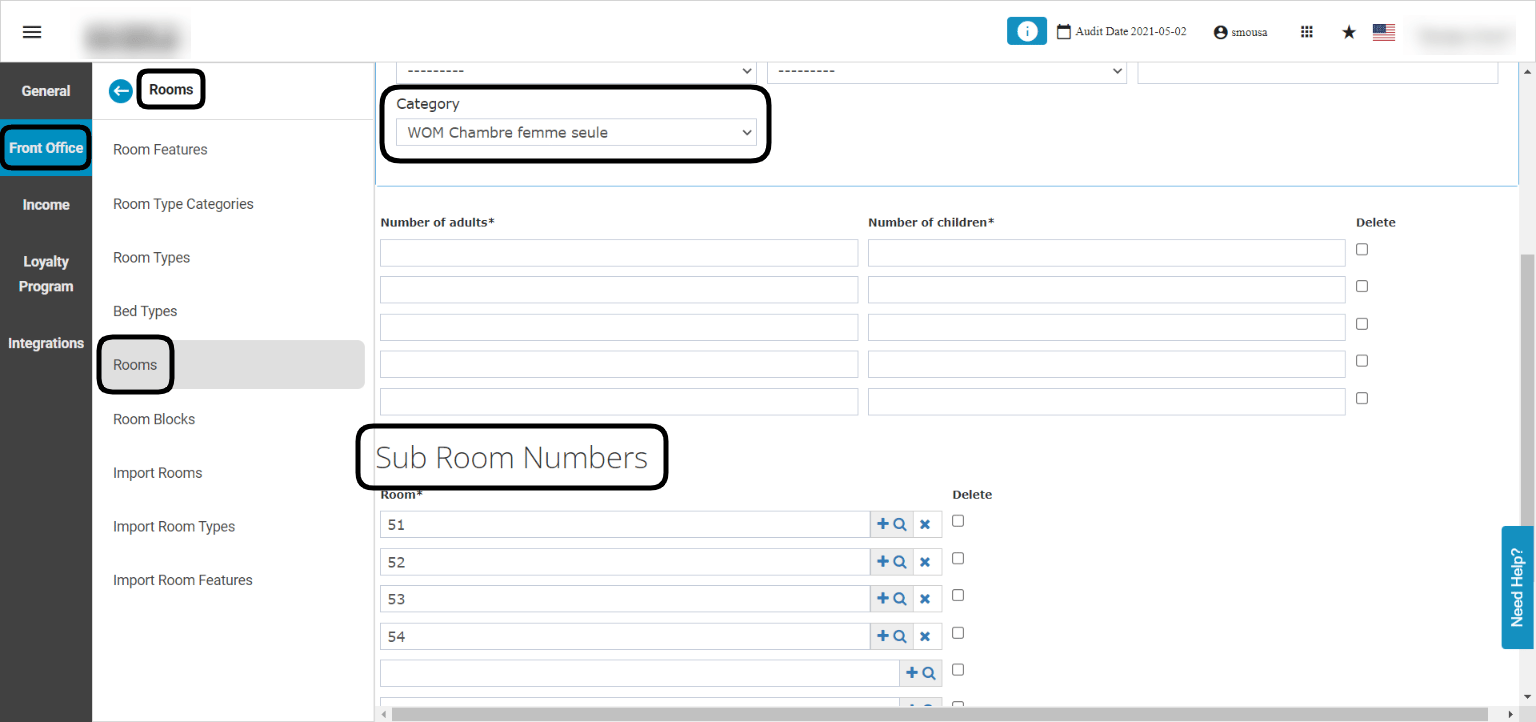Open the Loyalty Program section

(x=46, y=274)
